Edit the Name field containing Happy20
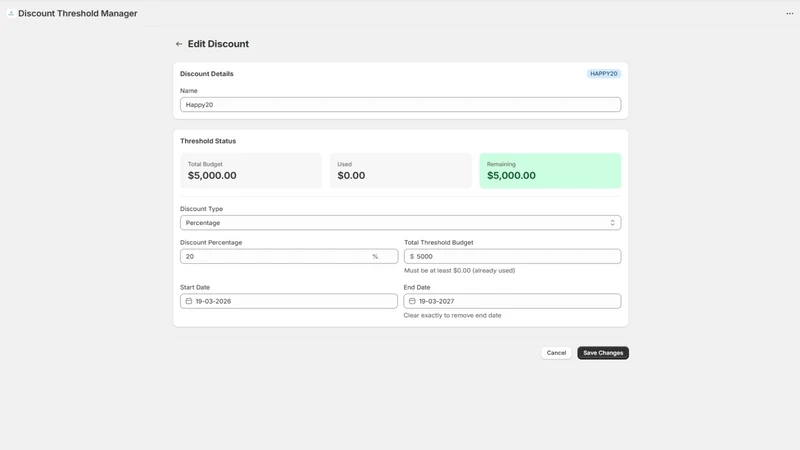The image size is (800, 450). pos(401,105)
